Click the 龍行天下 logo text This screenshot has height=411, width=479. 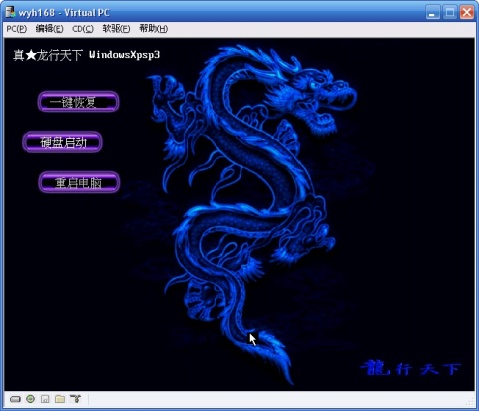tap(411, 368)
